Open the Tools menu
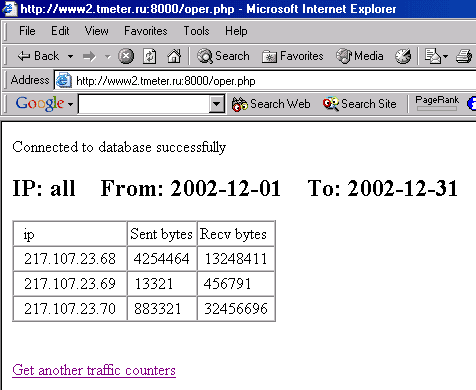476x390 pixels. (x=196, y=31)
